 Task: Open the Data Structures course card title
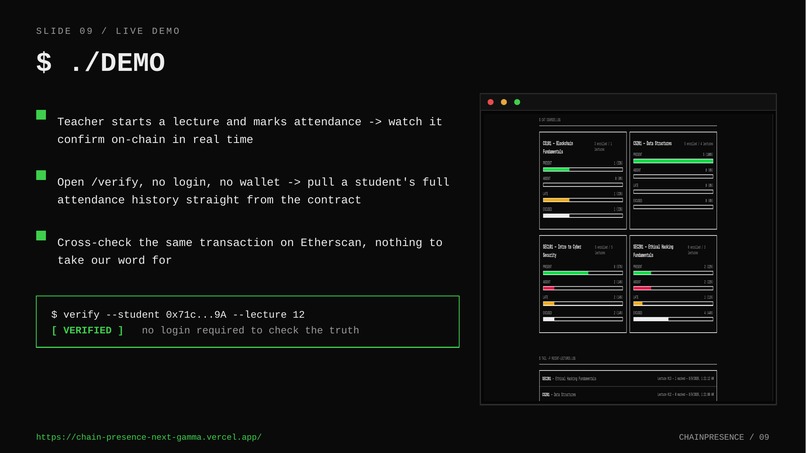pyautogui.click(x=652, y=143)
